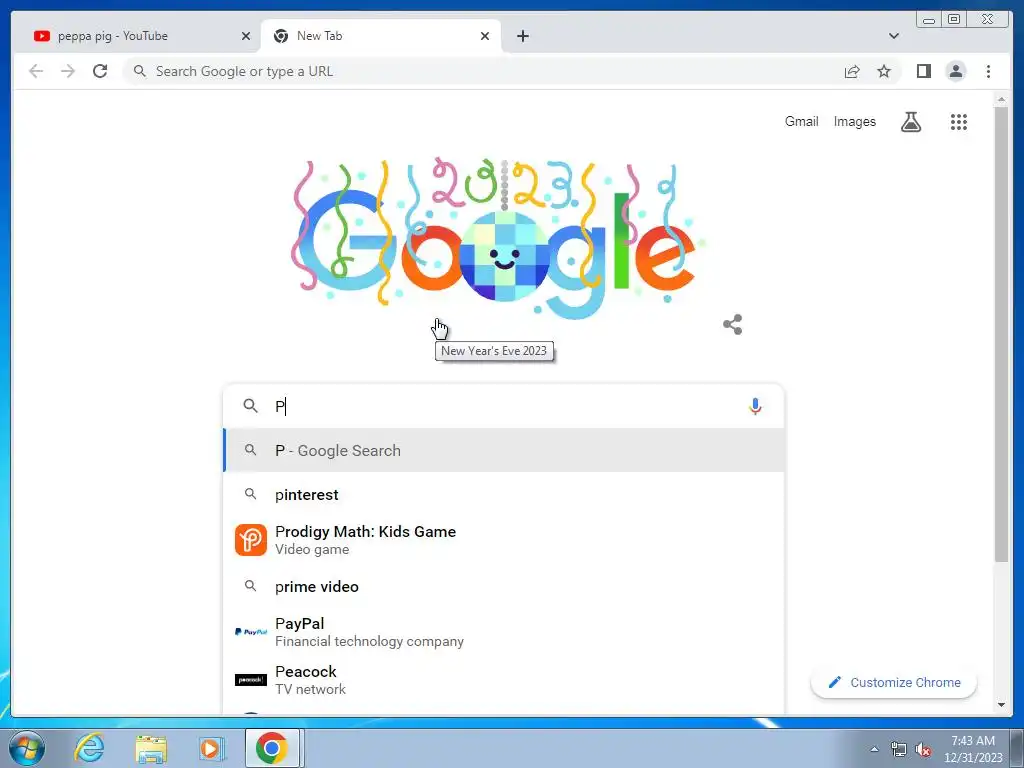Minimize the Chrome window
Viewport: 1024px width, 768px height.
click(x=929, y=20)
